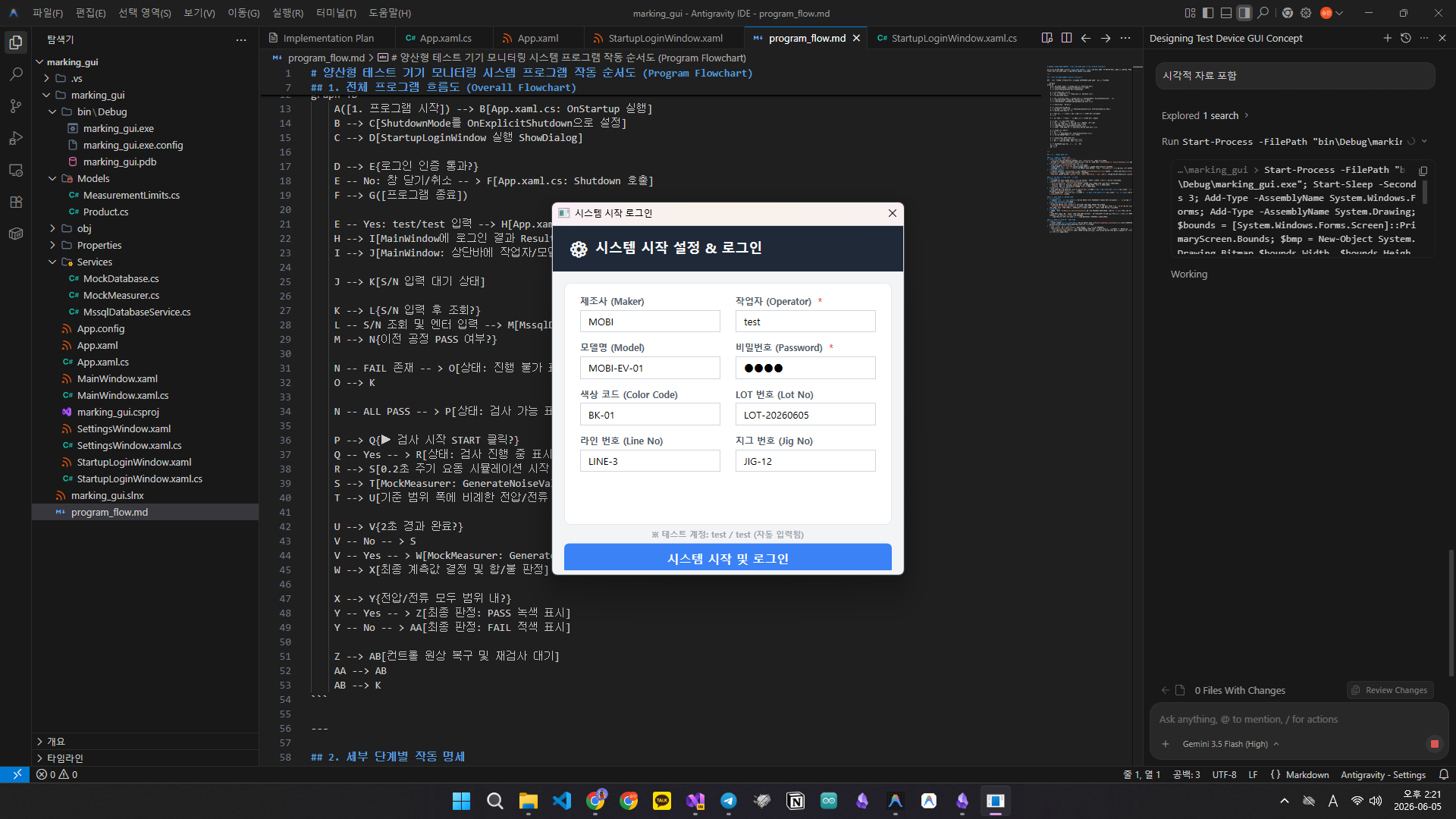Expand the 'Explored 1 search' step
This screenshot has width=1456, height=819.
pyautogui.click(x=1204, y=116)
